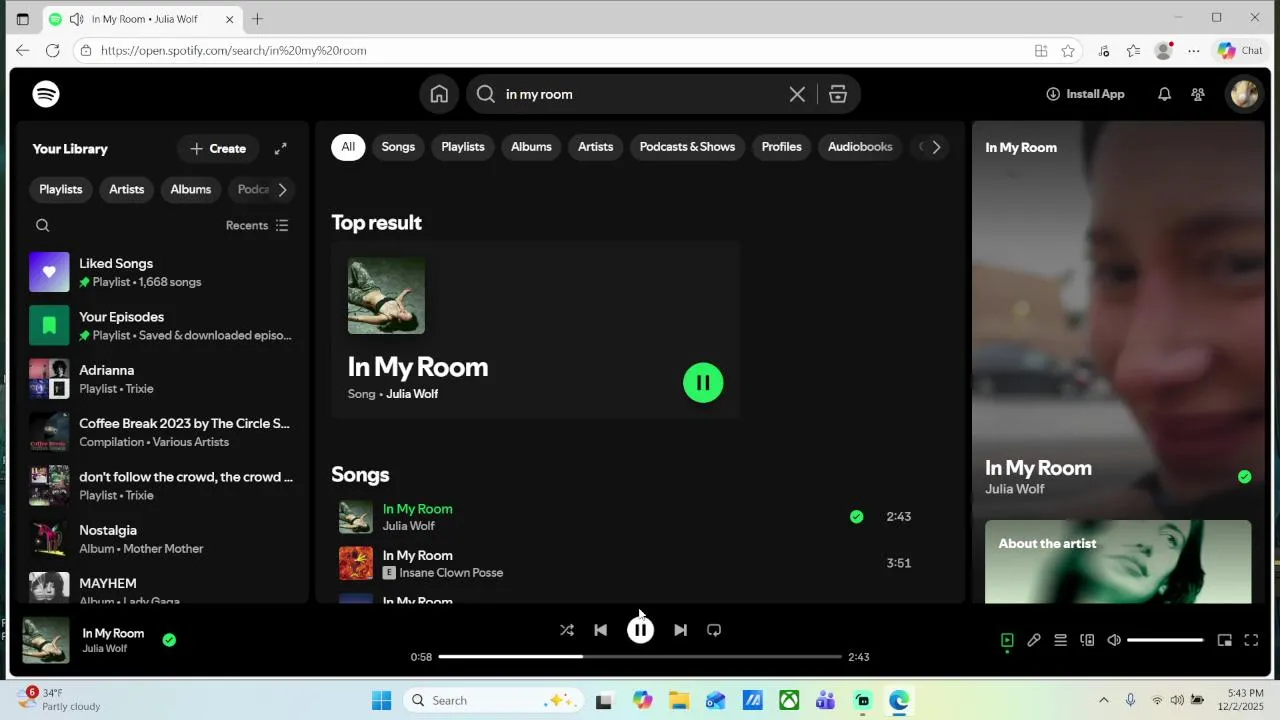Open Spotify home via logo

coord(46,94)
